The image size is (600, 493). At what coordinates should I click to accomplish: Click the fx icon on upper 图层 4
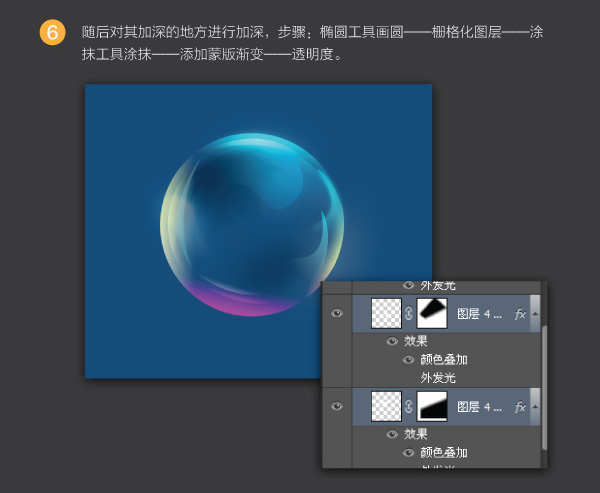click(x=520, y=313)
